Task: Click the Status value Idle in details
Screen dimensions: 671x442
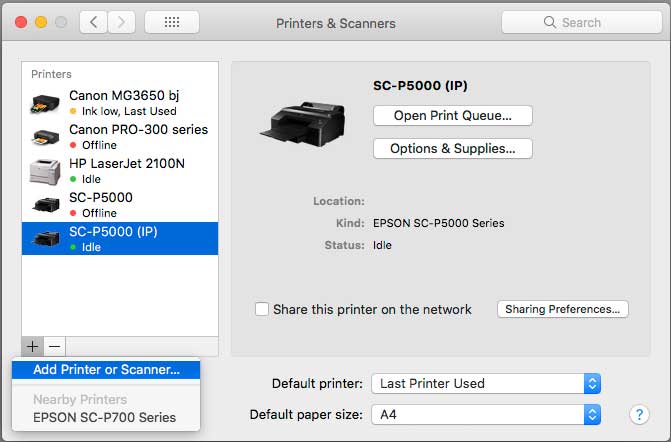Action: point(382,245)
